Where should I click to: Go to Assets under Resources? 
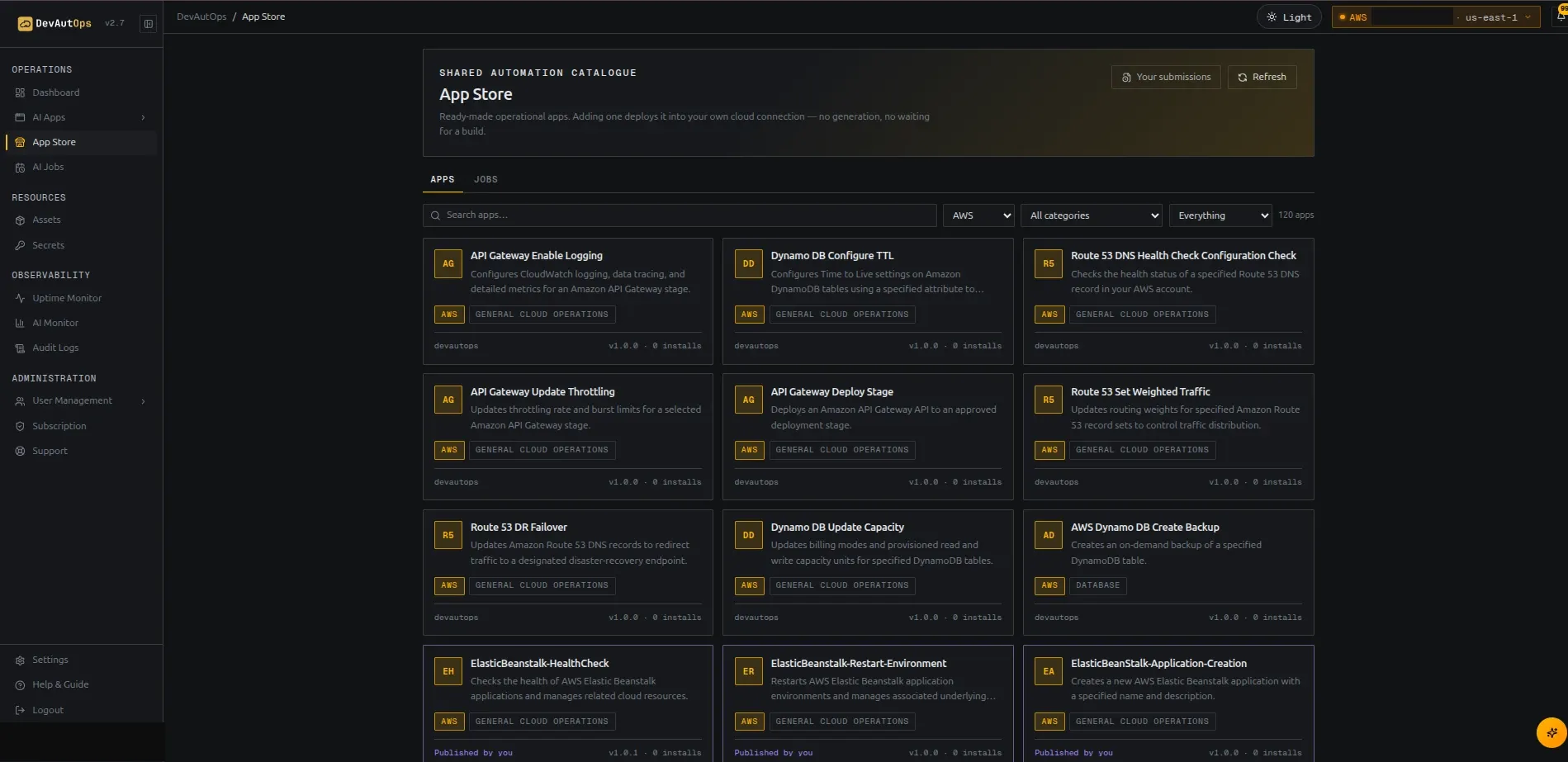point(80,220)
